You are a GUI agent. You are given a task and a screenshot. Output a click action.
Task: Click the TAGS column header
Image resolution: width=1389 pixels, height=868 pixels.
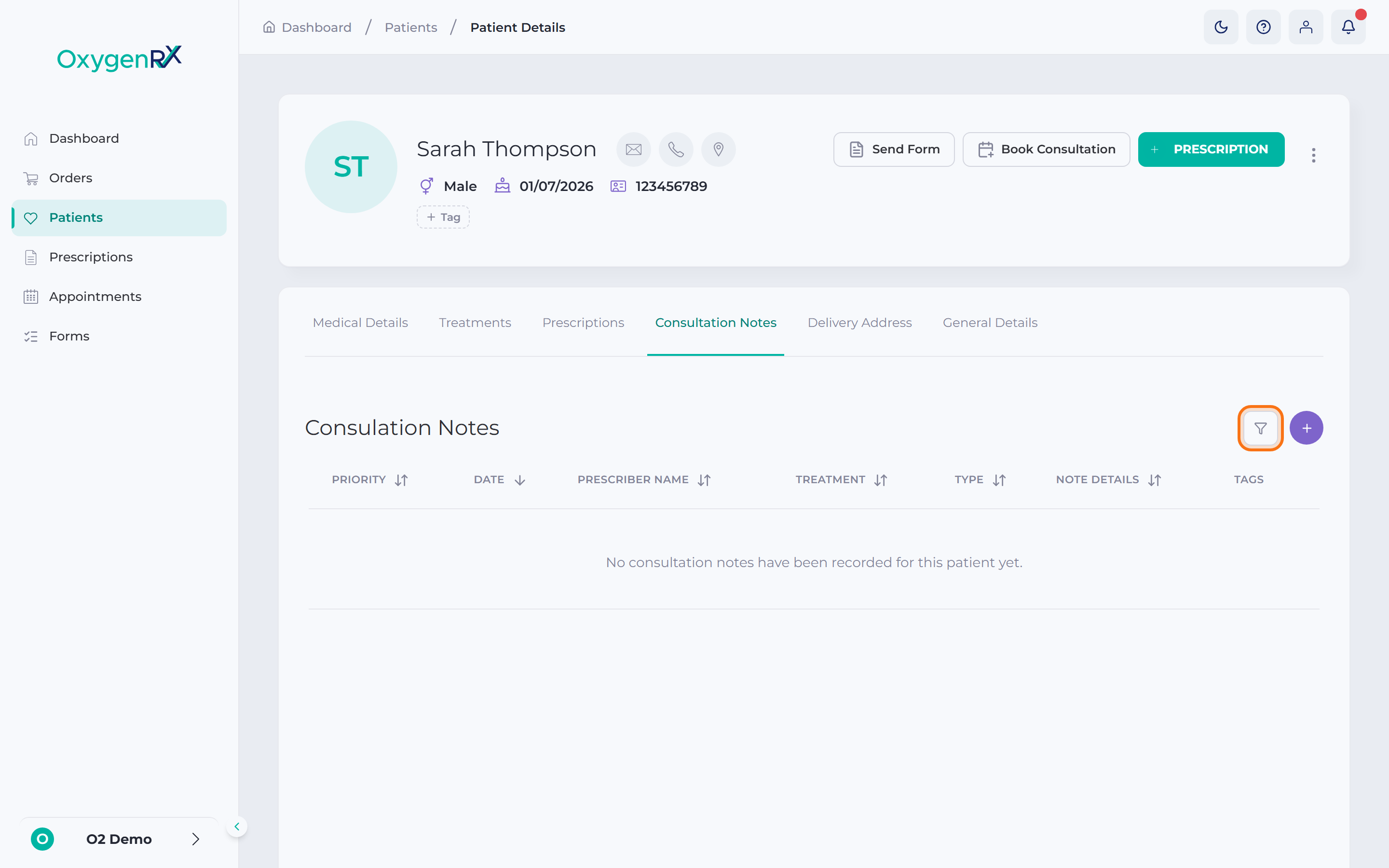click(x=1248, y=479)
